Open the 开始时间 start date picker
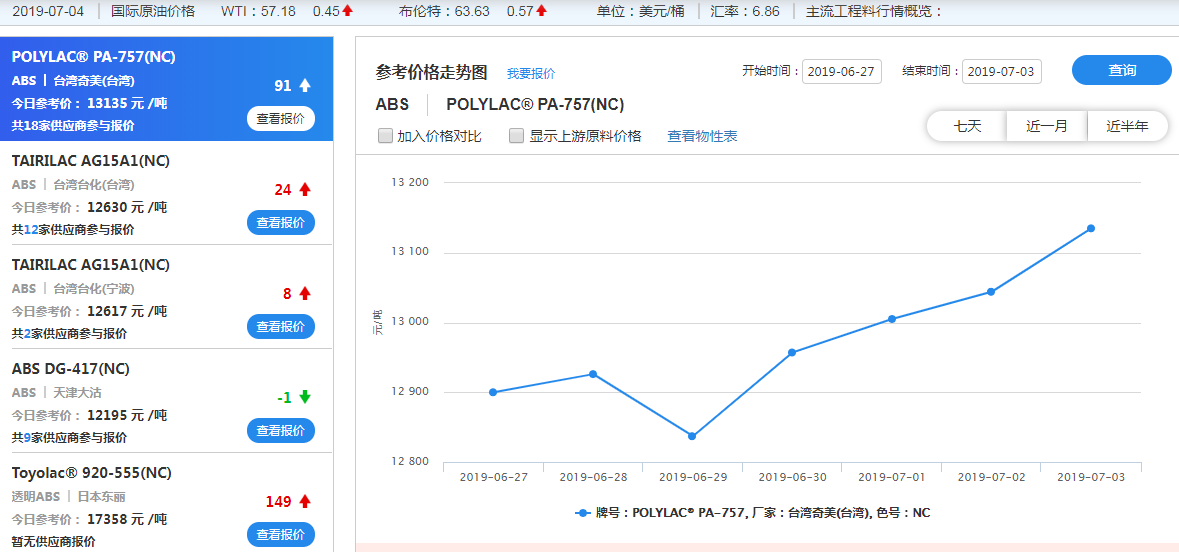 [841, 72]
